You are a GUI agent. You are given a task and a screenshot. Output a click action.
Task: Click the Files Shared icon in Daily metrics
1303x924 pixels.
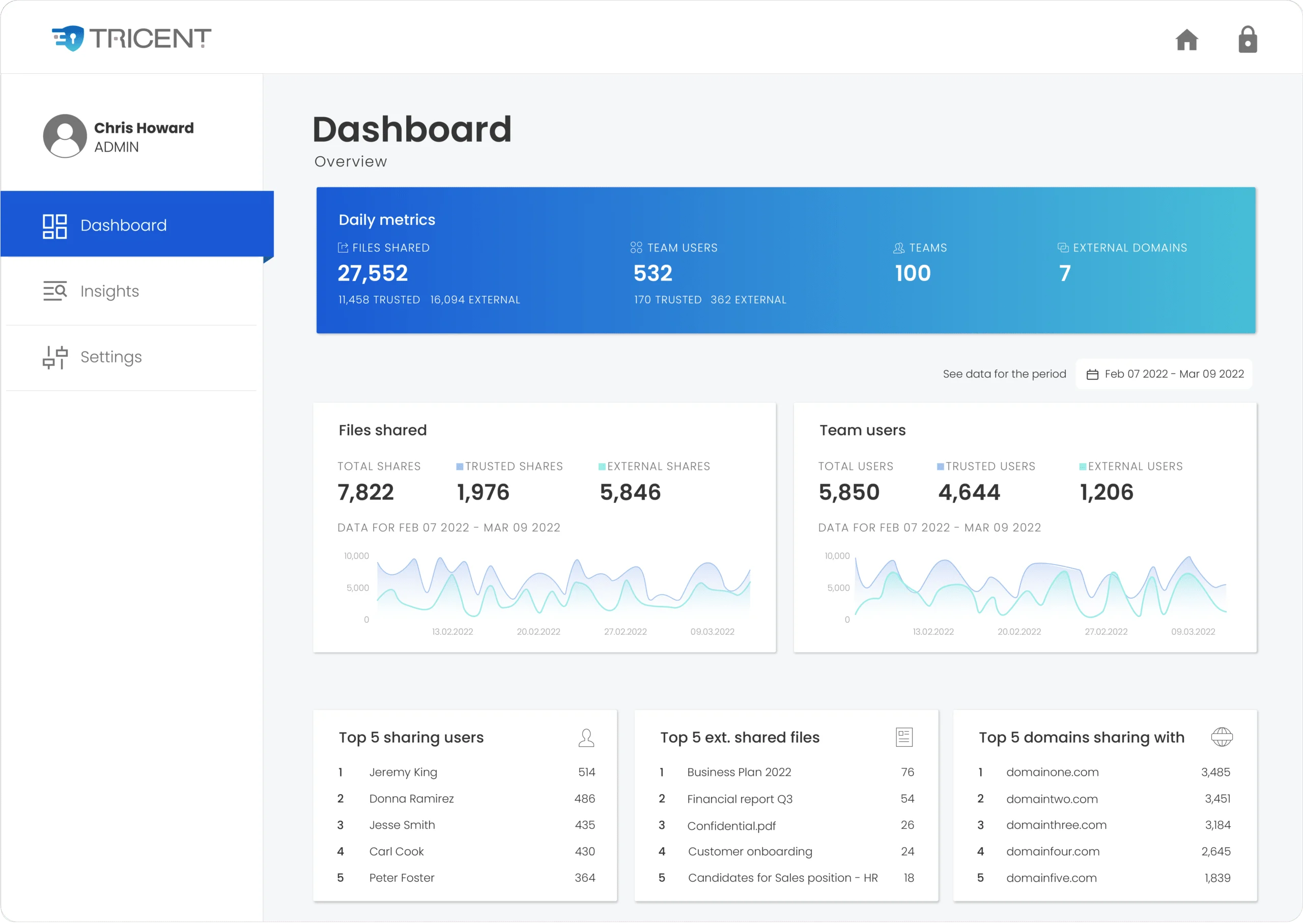pyautogui.click(x=343, y=247)
